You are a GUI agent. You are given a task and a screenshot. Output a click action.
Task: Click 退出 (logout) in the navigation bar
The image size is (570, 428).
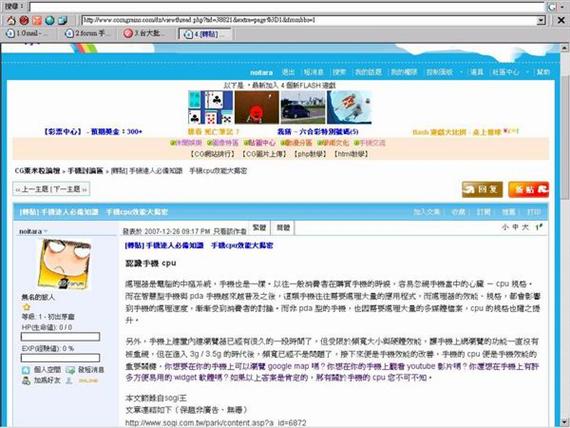[288, 72]
